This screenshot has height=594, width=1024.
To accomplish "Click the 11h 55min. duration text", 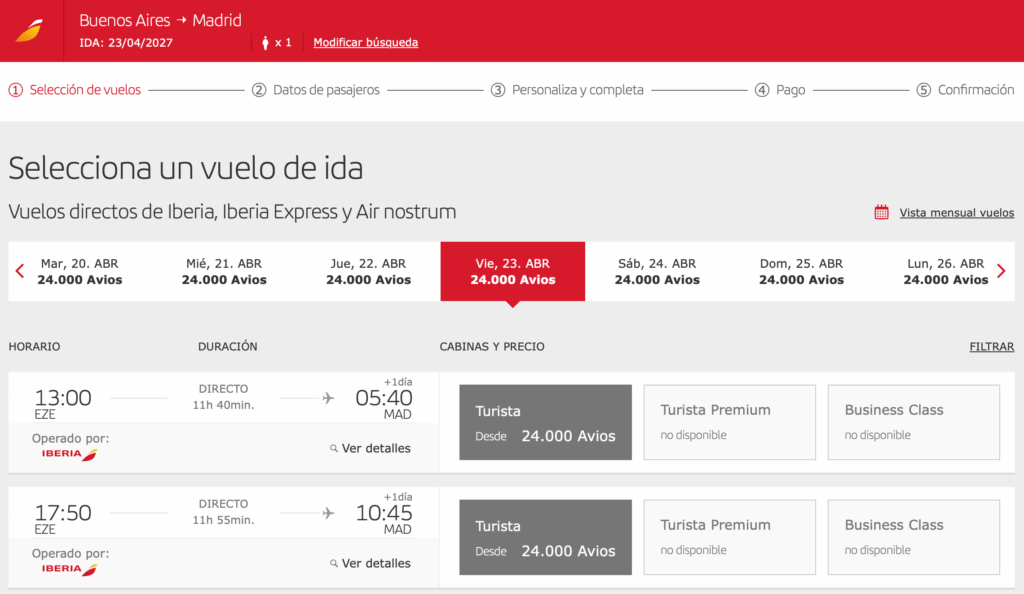I will [223, 520].
